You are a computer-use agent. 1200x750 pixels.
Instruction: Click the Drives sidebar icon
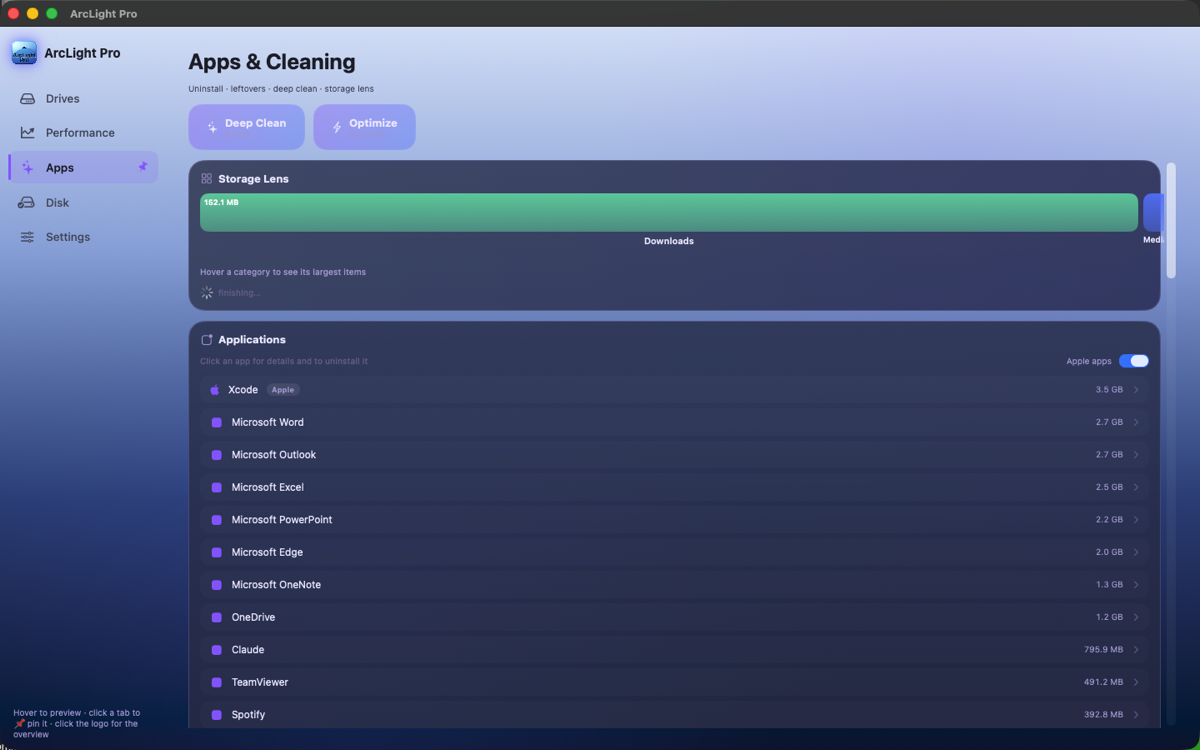pos(27,99)
